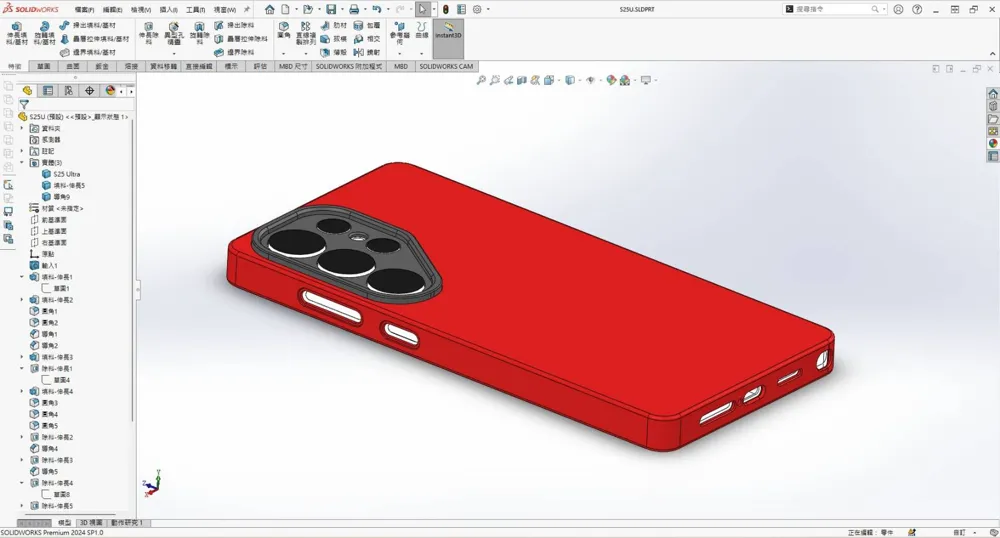Select the Swept Boss/Base (掃出填料/基材) command

coord(88,25)
